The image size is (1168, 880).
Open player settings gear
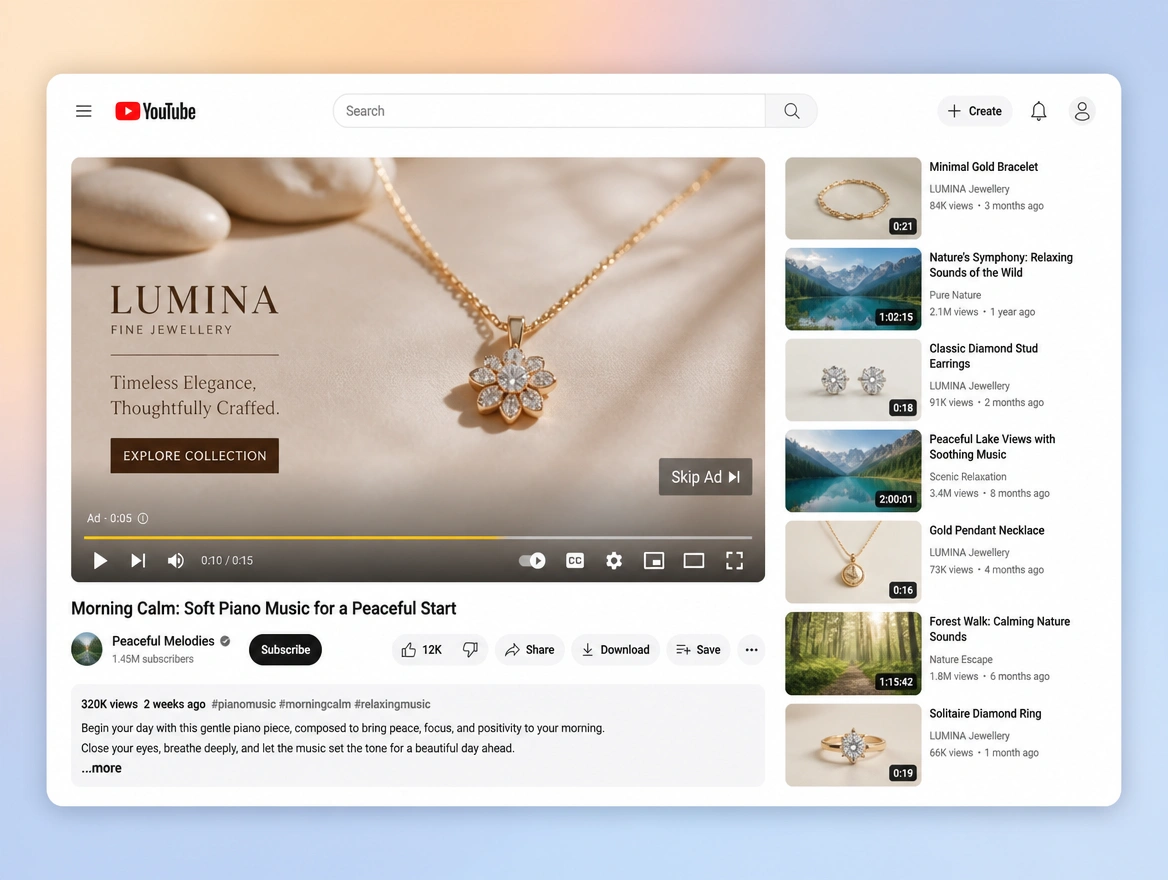pyautogui.click(x=614, y=560)
